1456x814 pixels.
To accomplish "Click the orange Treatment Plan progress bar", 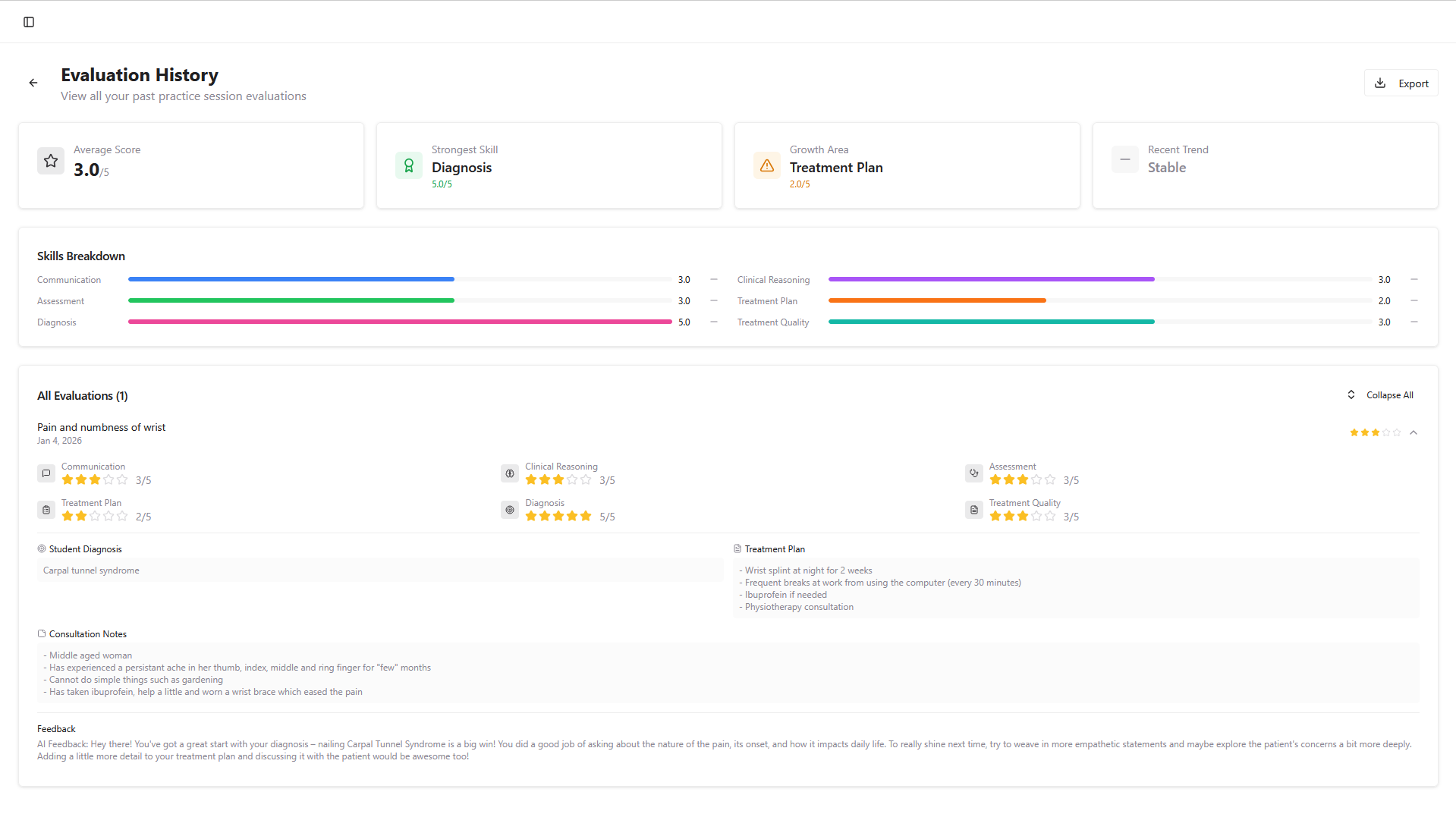I will coord(937,301).
